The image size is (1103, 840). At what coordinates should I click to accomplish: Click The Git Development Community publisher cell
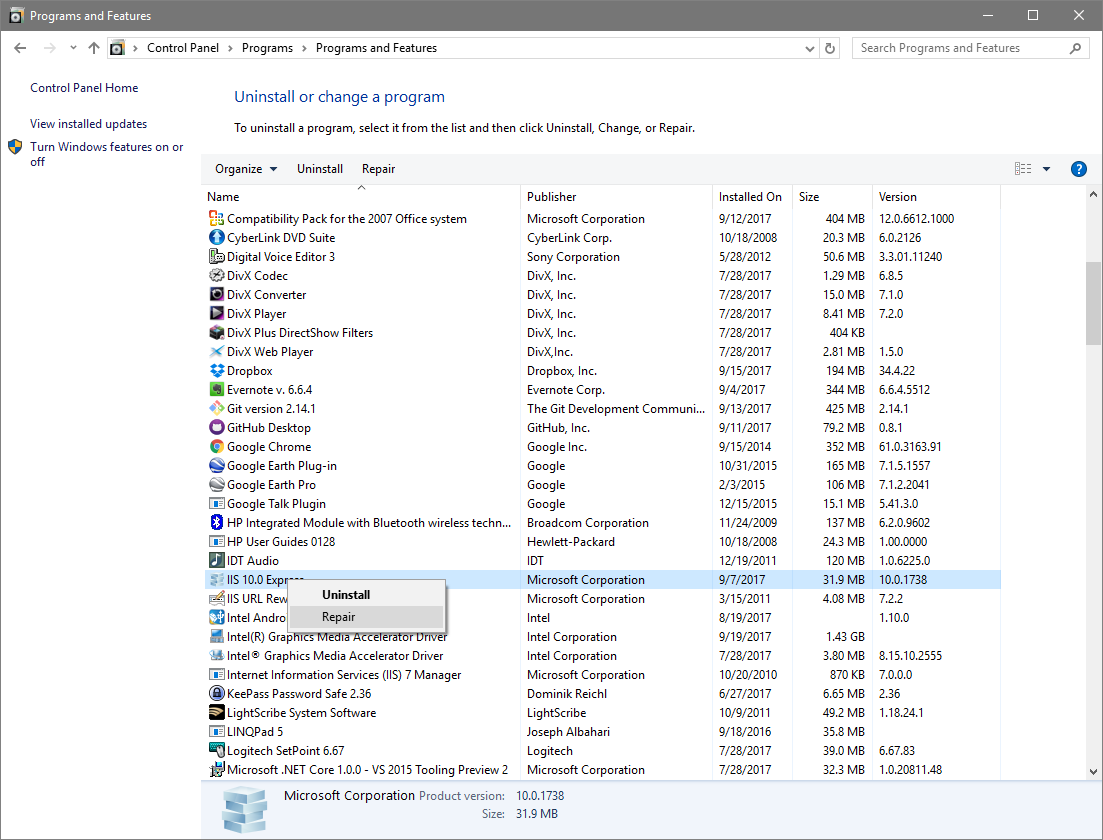tap(616, 409)
